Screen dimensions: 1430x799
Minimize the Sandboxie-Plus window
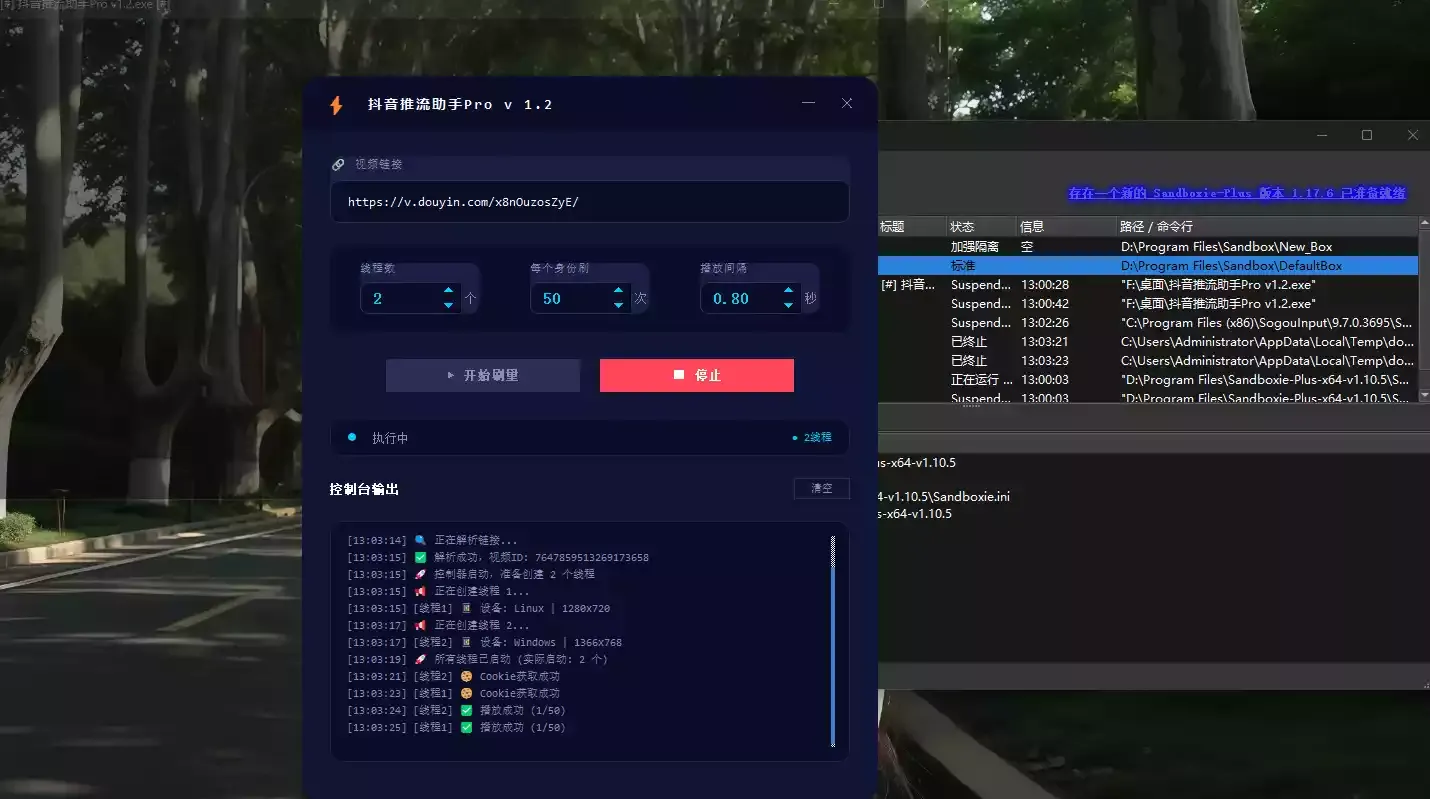[x=1322, y=135]
